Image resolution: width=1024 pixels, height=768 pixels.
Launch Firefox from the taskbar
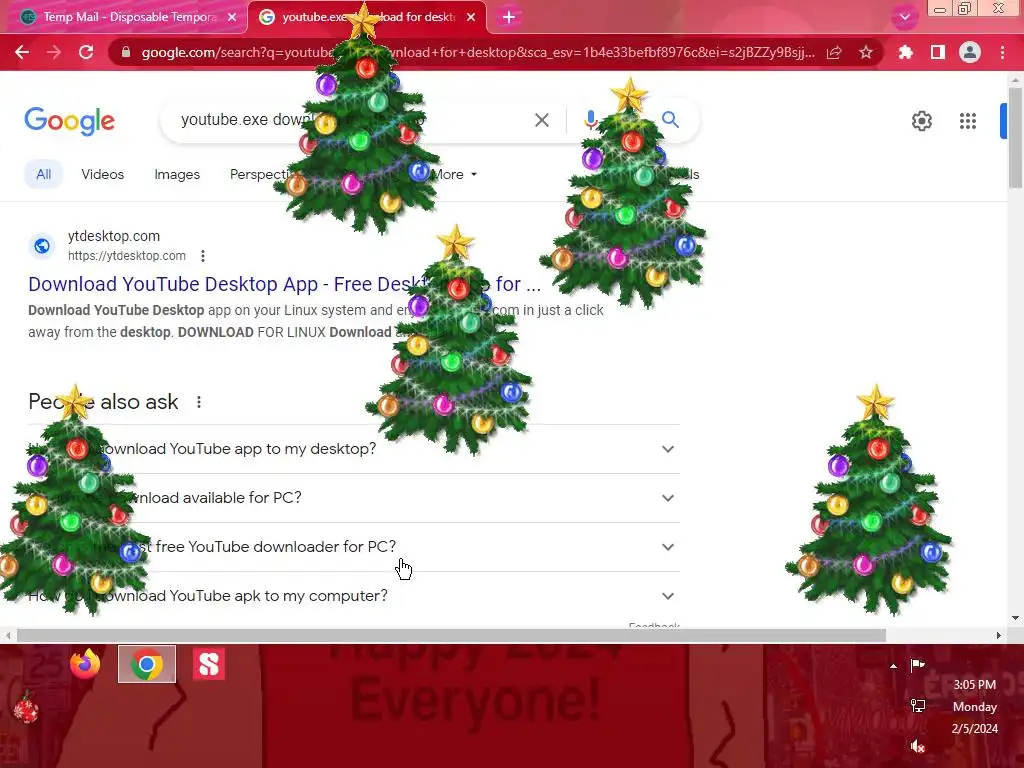pyautogui.click(x=86, y=664)
